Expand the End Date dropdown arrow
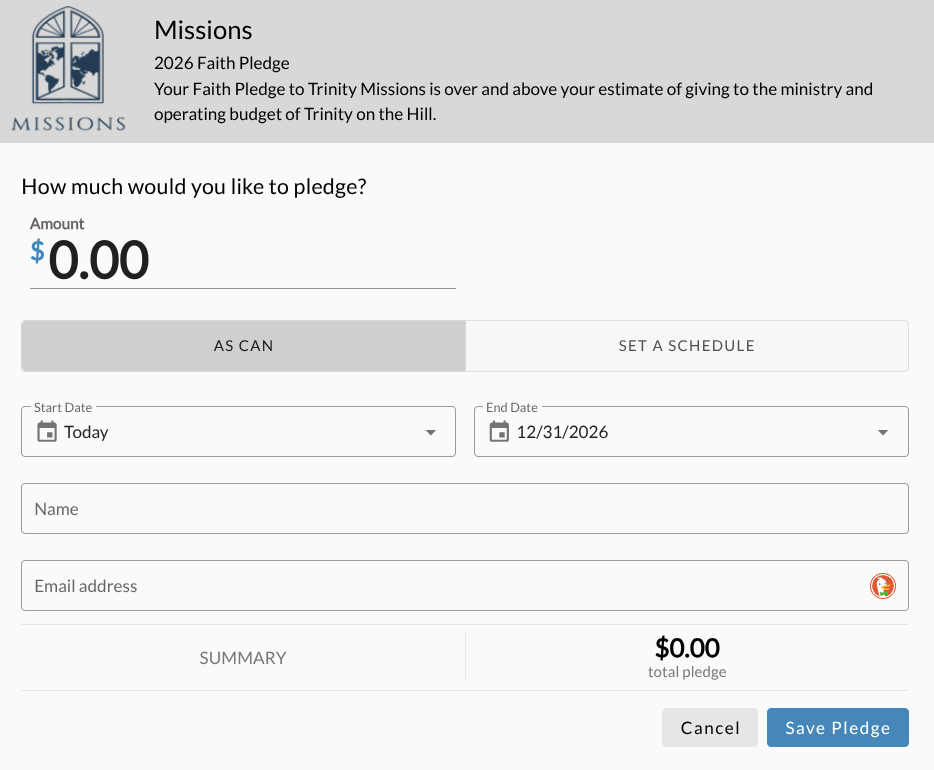 pos(883,432)
